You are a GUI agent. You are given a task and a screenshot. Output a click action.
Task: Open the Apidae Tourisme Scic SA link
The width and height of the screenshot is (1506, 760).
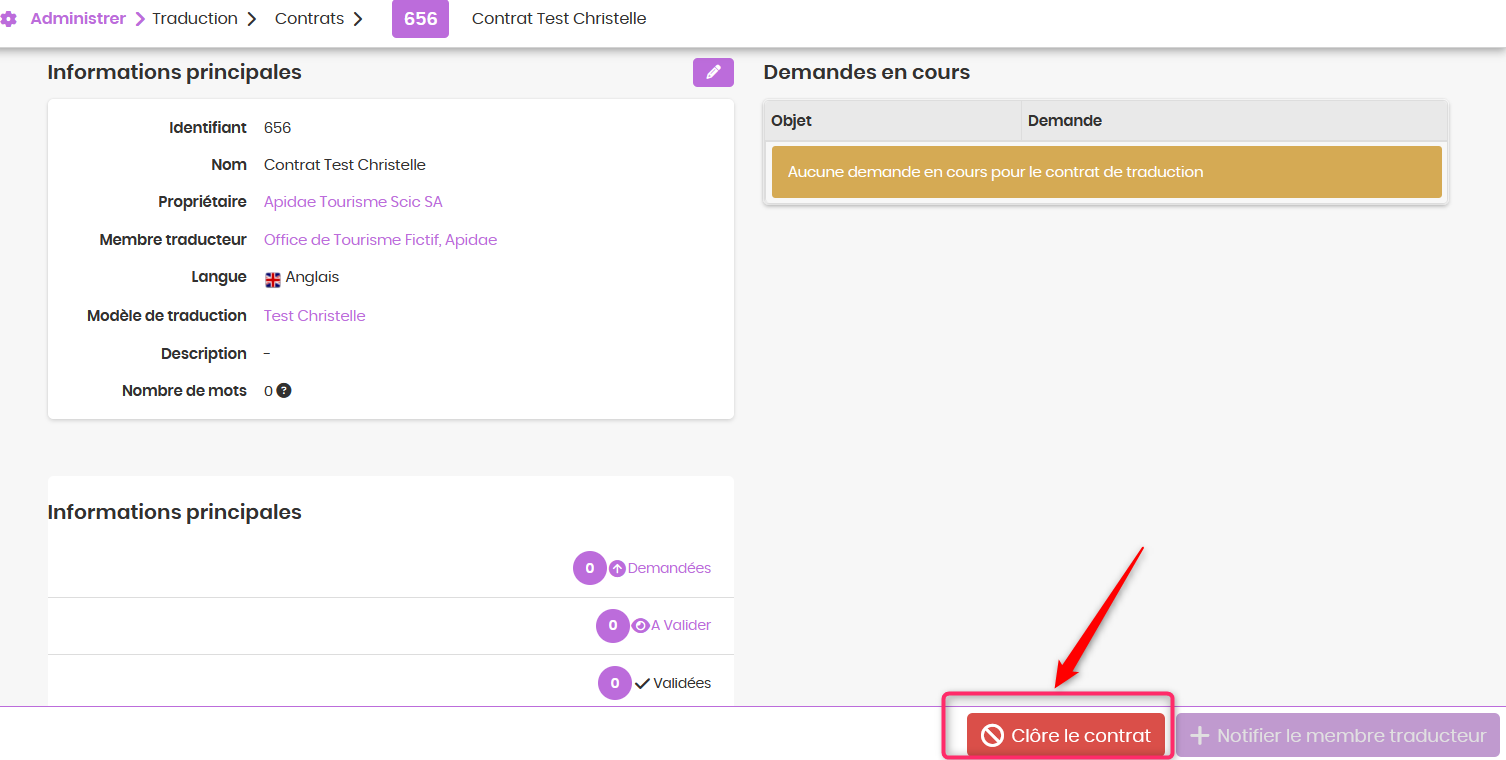point(353,202)
